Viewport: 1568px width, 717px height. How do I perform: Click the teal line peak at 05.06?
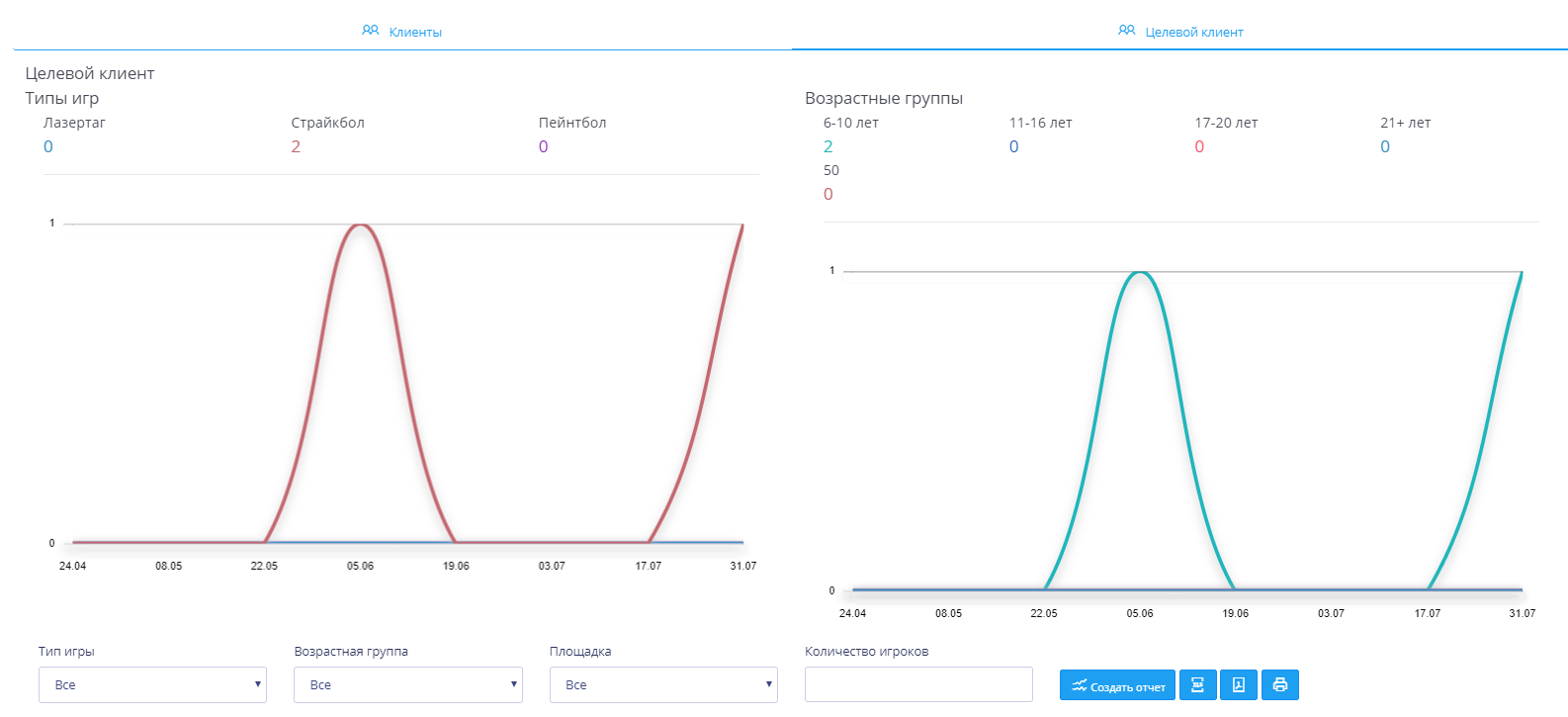(1140, 273)
